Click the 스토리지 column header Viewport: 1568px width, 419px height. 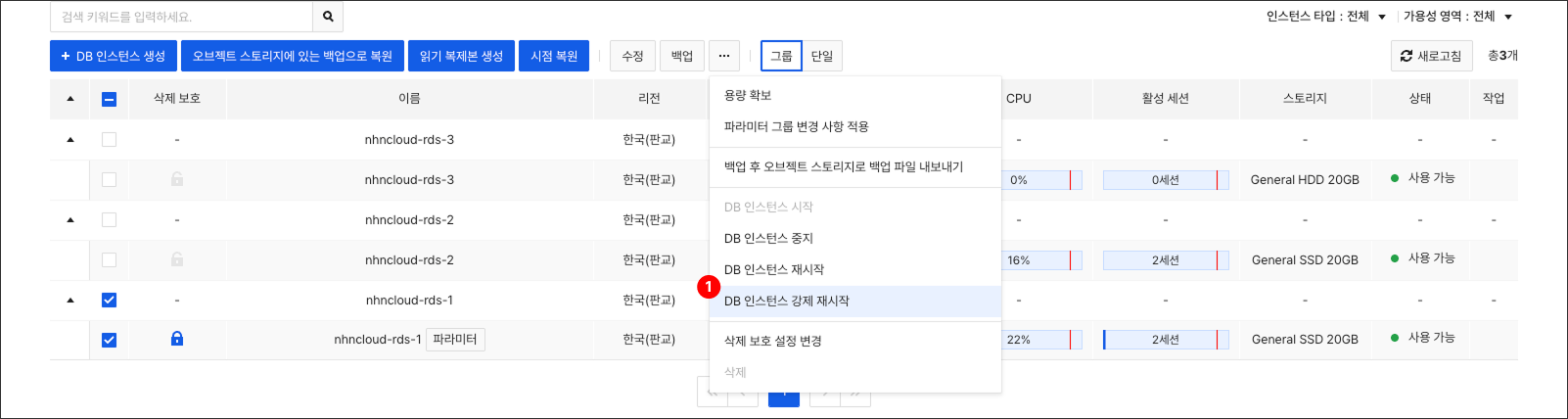(x=1305, y=99)
